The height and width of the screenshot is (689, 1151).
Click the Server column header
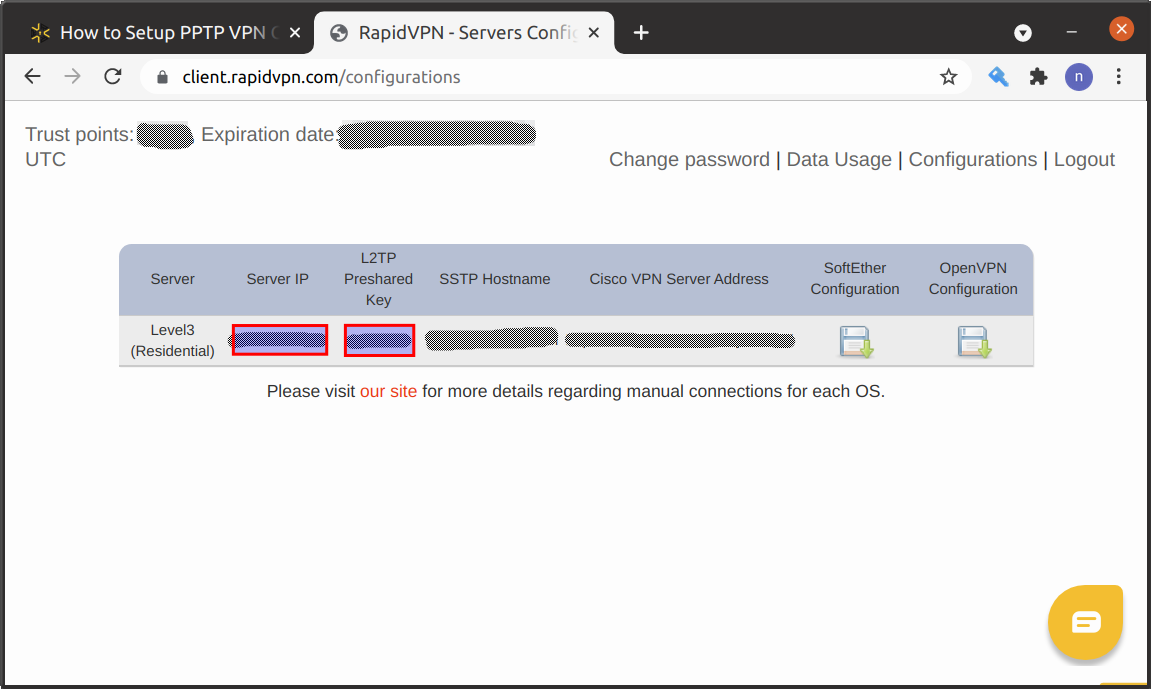[x=173, y=279]
